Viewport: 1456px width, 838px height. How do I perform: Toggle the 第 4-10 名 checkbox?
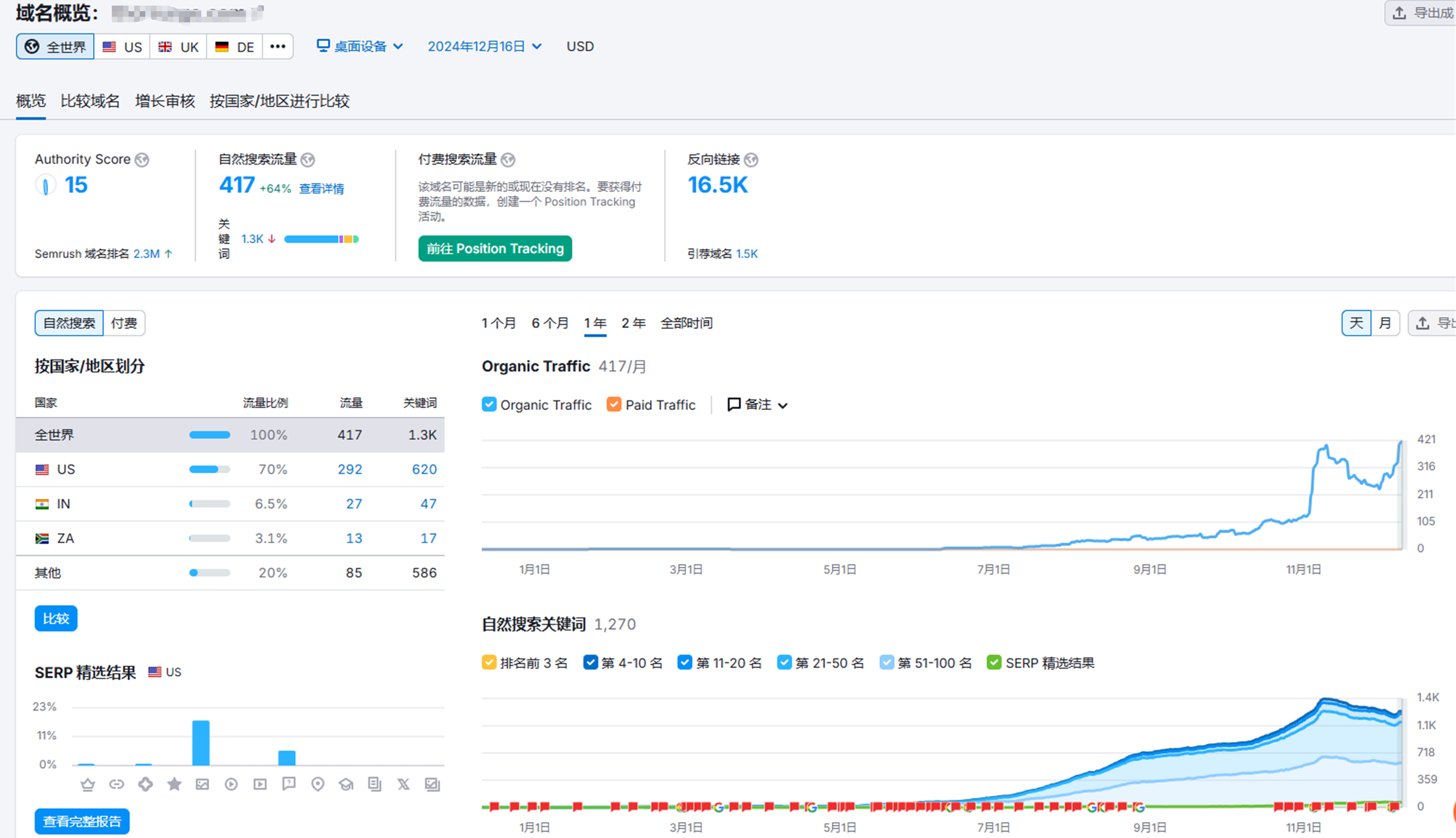point(591,662)
